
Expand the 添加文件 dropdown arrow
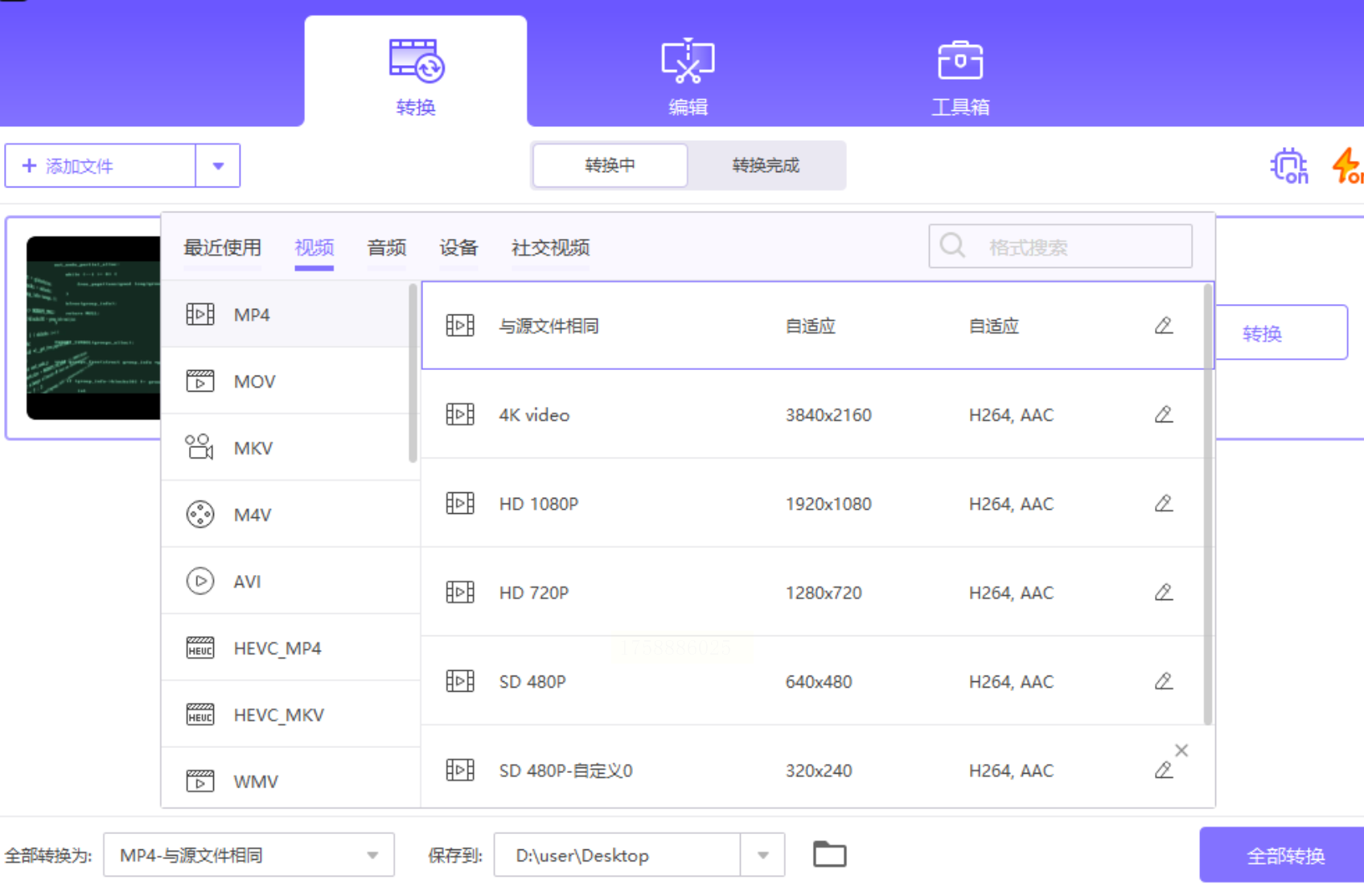point(218,166)
